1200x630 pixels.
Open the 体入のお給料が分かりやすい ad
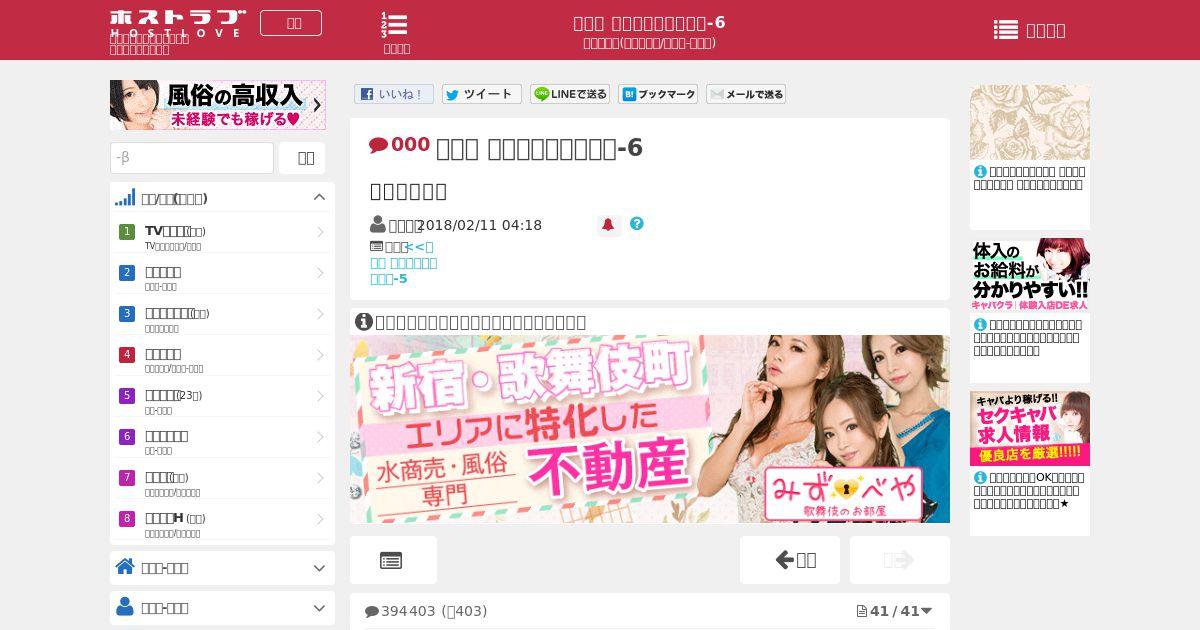[x=1030, y=275]
